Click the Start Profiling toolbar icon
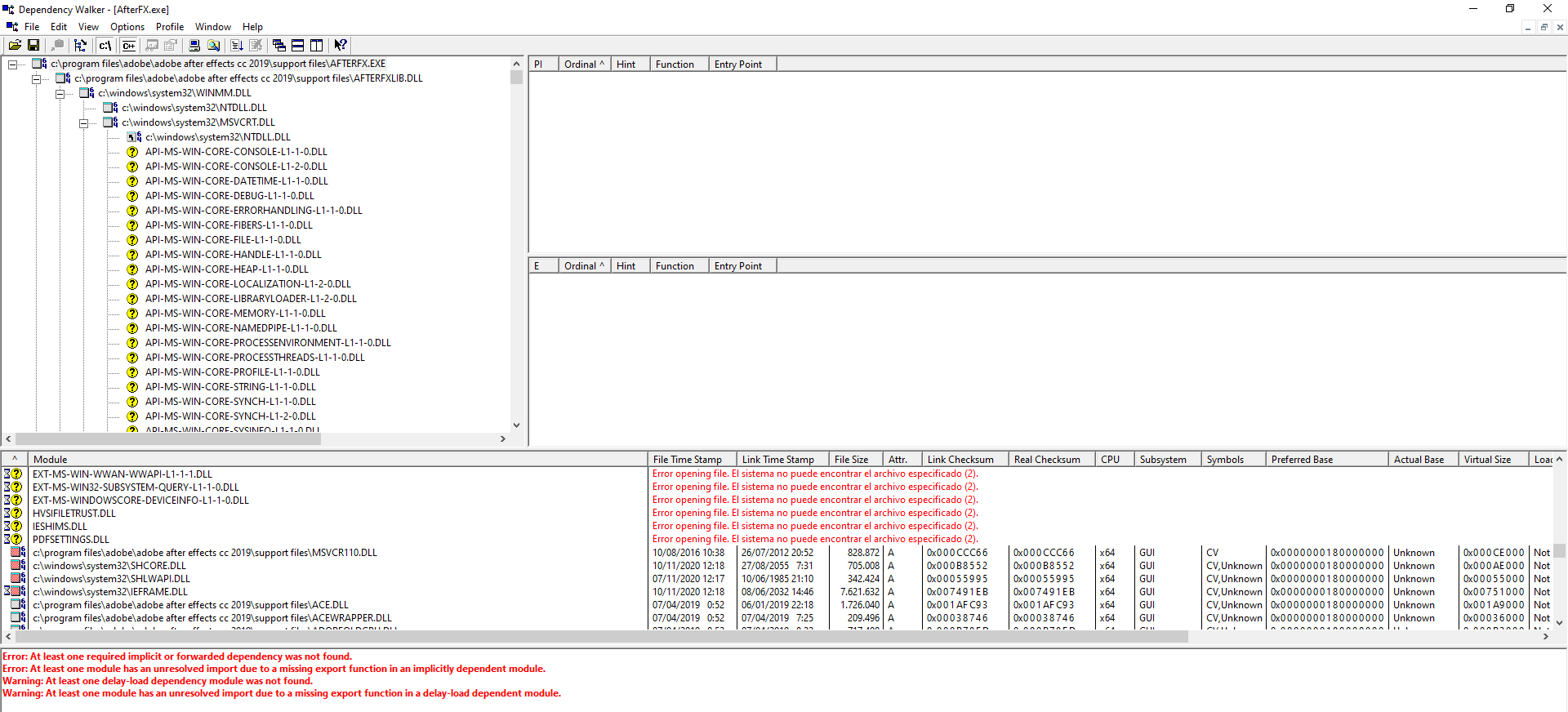The width and height of the screenshot is (1568, 712). tap(237, 46)
